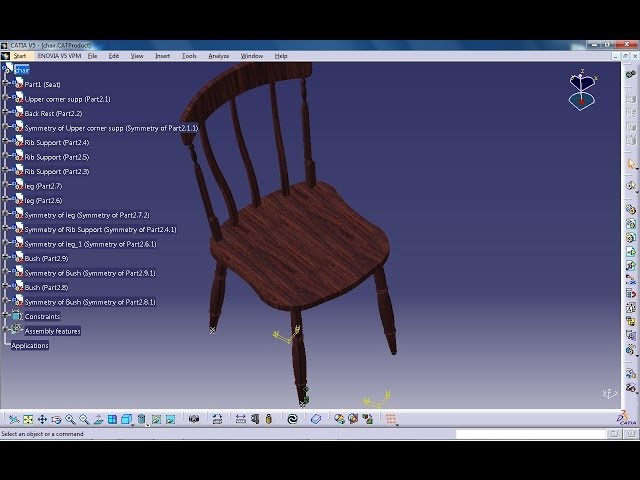
Task: Open the Window menu
Action: pyautogui.click(x=251, y=56)
